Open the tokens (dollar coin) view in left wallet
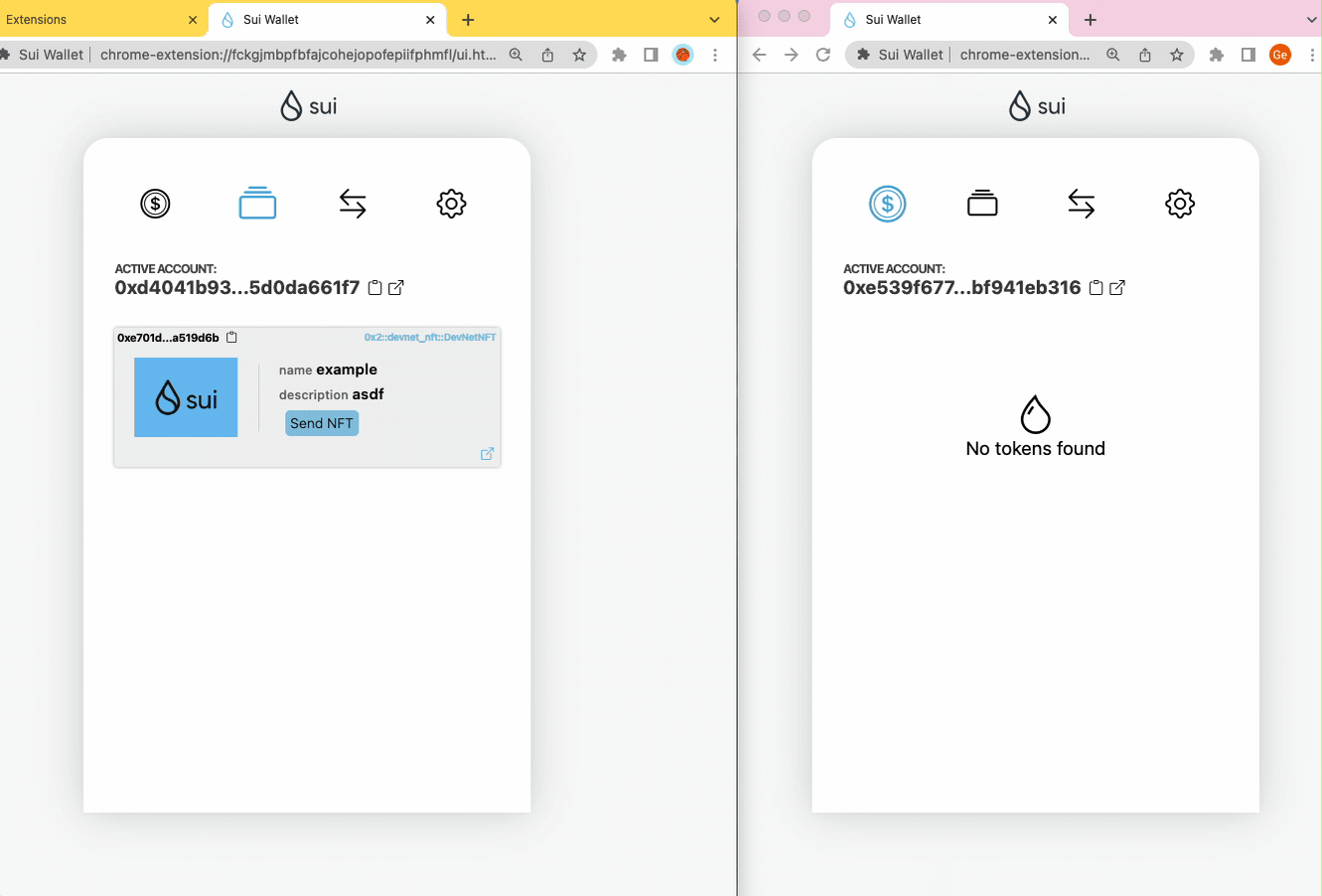This screenshot has height=896, width=1322. coord(155,204)
